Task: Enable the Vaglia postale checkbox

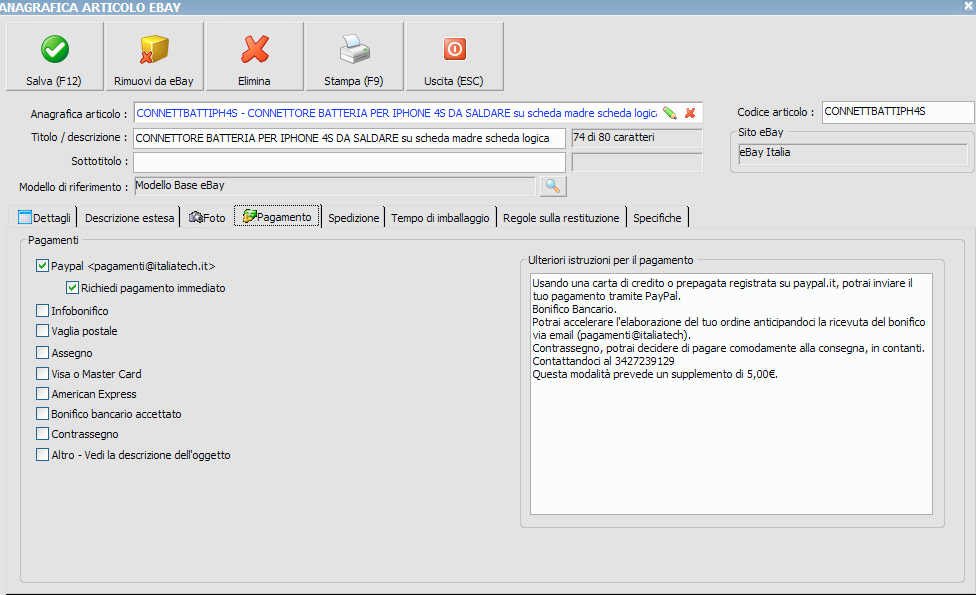Action: tap(42, 330)
